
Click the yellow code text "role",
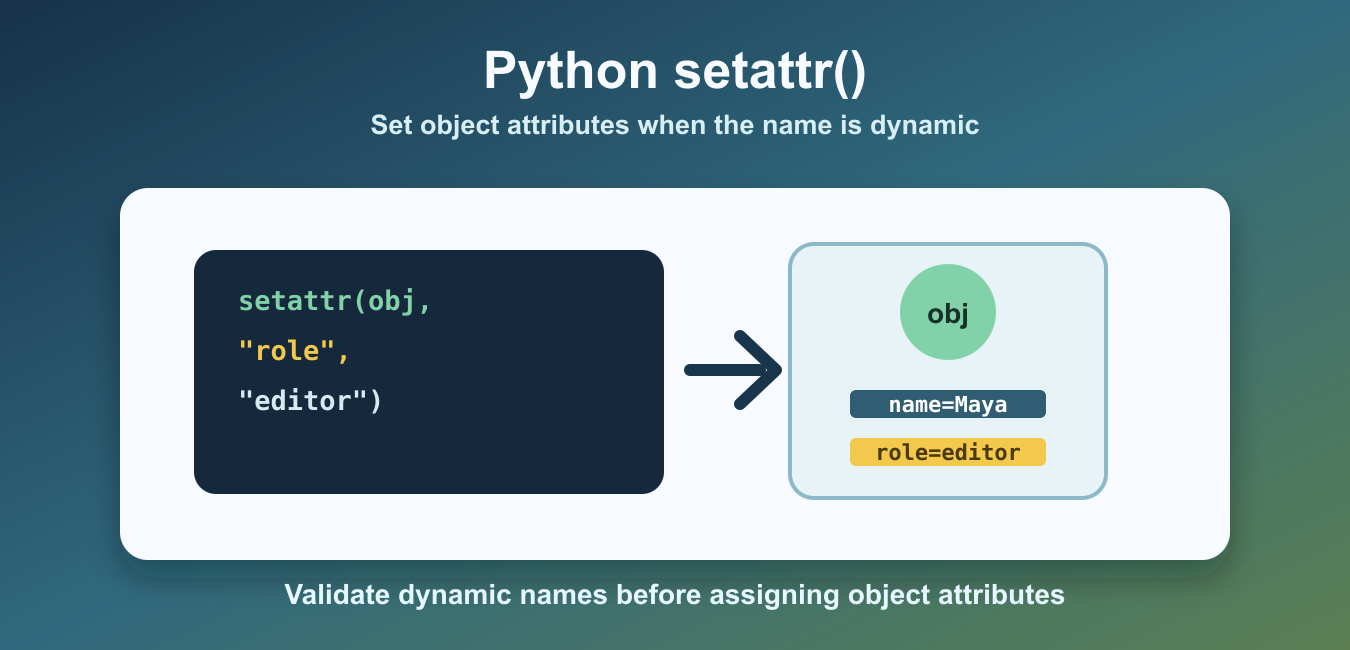point(294,350)
